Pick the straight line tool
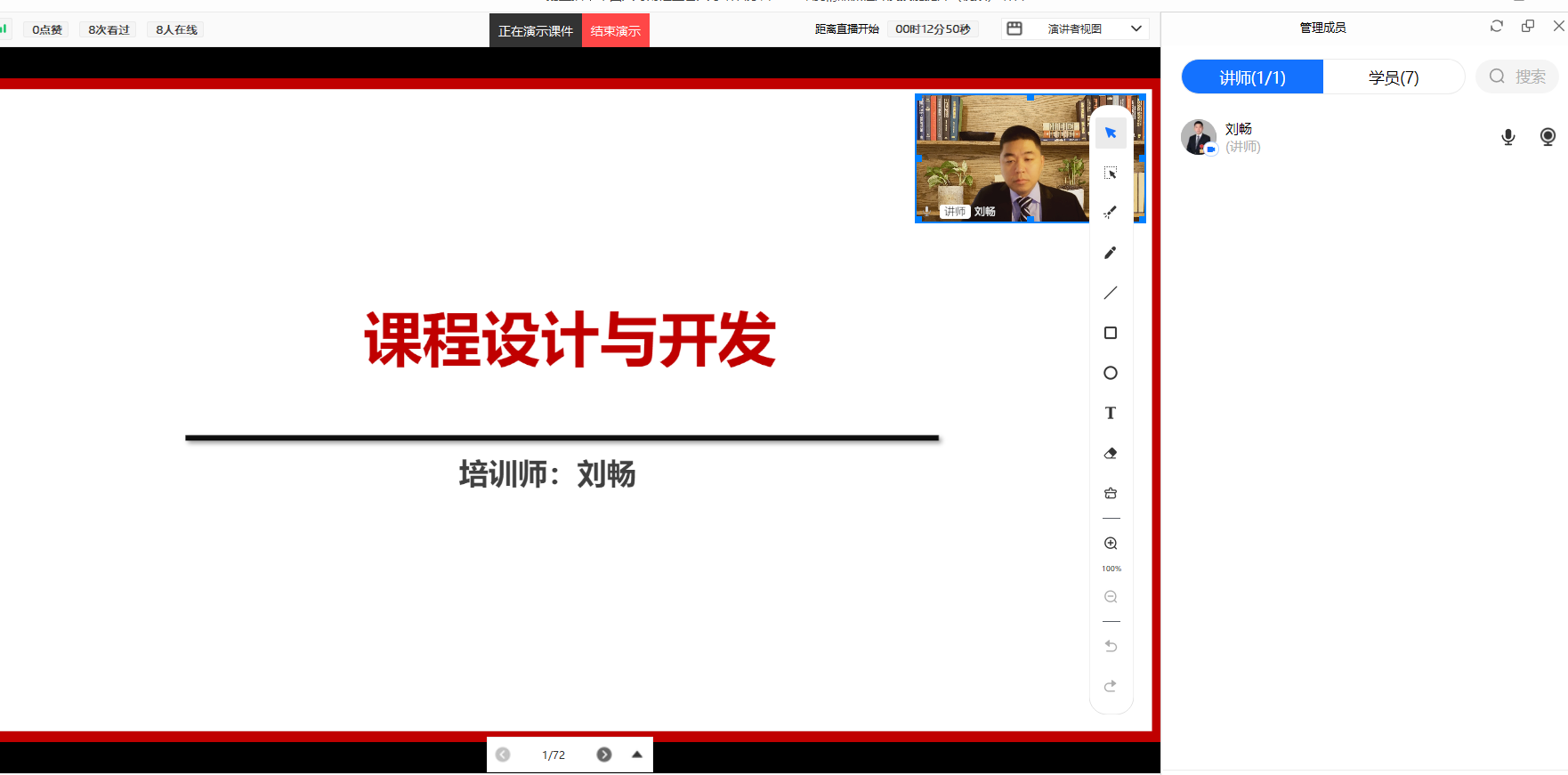This screenshot has height=775, width=1568. [x=1111, y=293]
